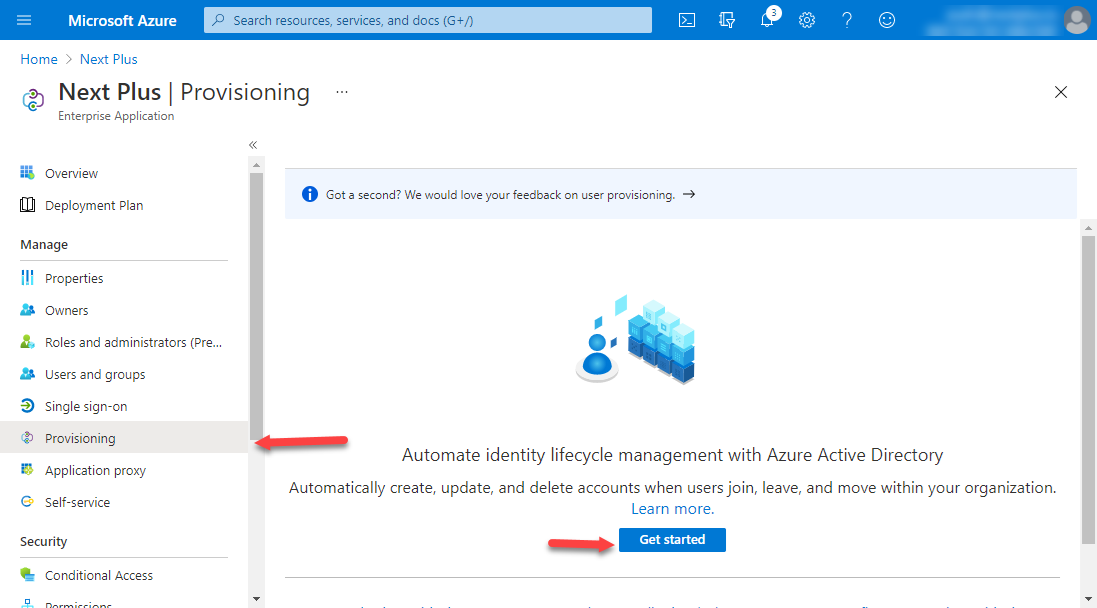Open portal settings gear
This screenshot has height=608, width=1097.
[807, 20]
